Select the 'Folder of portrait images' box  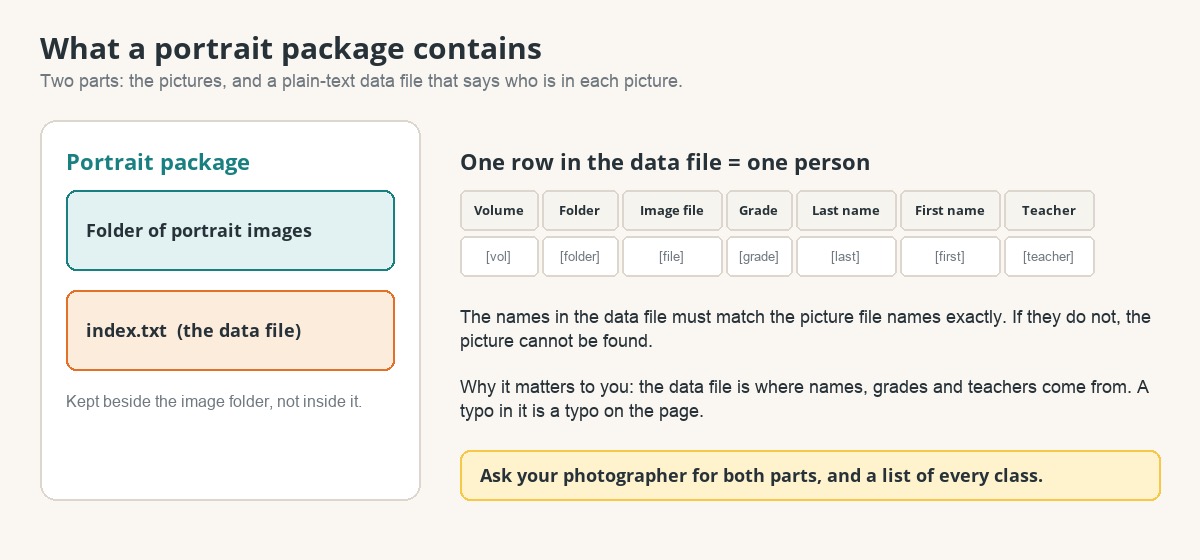pyautogui.click(x=230, y=231)
